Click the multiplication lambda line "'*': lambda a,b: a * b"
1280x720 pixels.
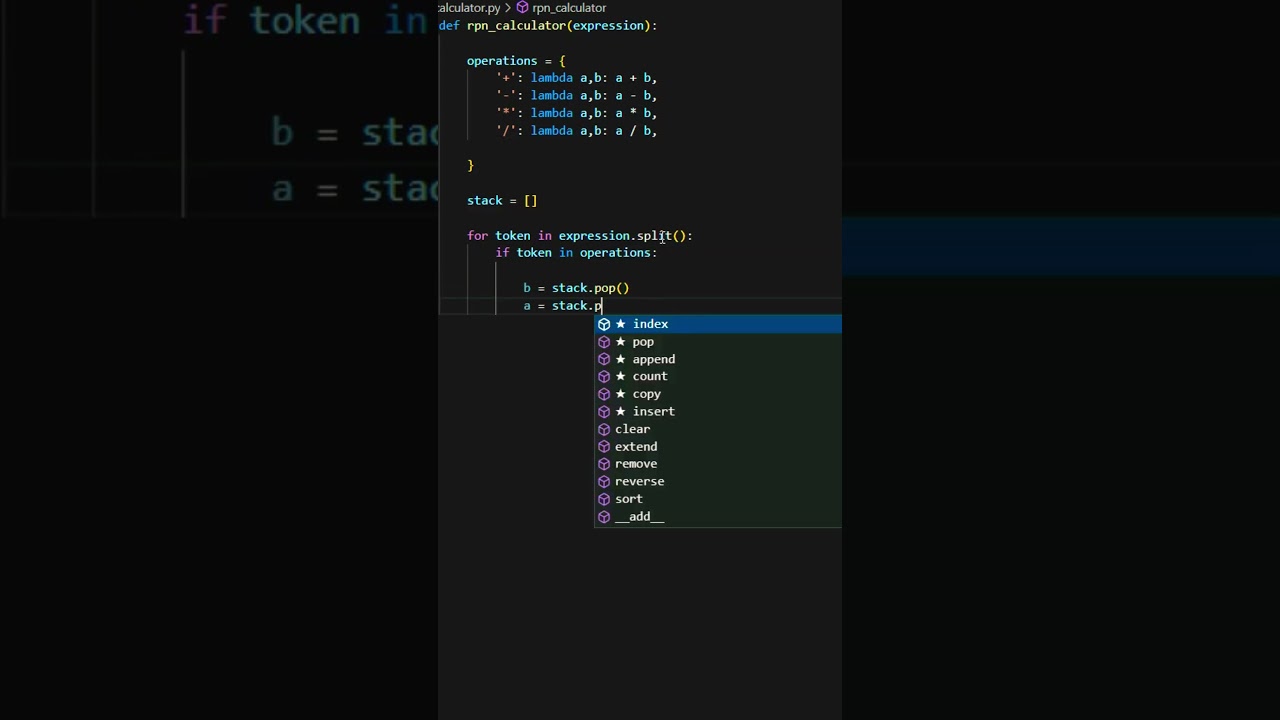[x=576, y=113]
